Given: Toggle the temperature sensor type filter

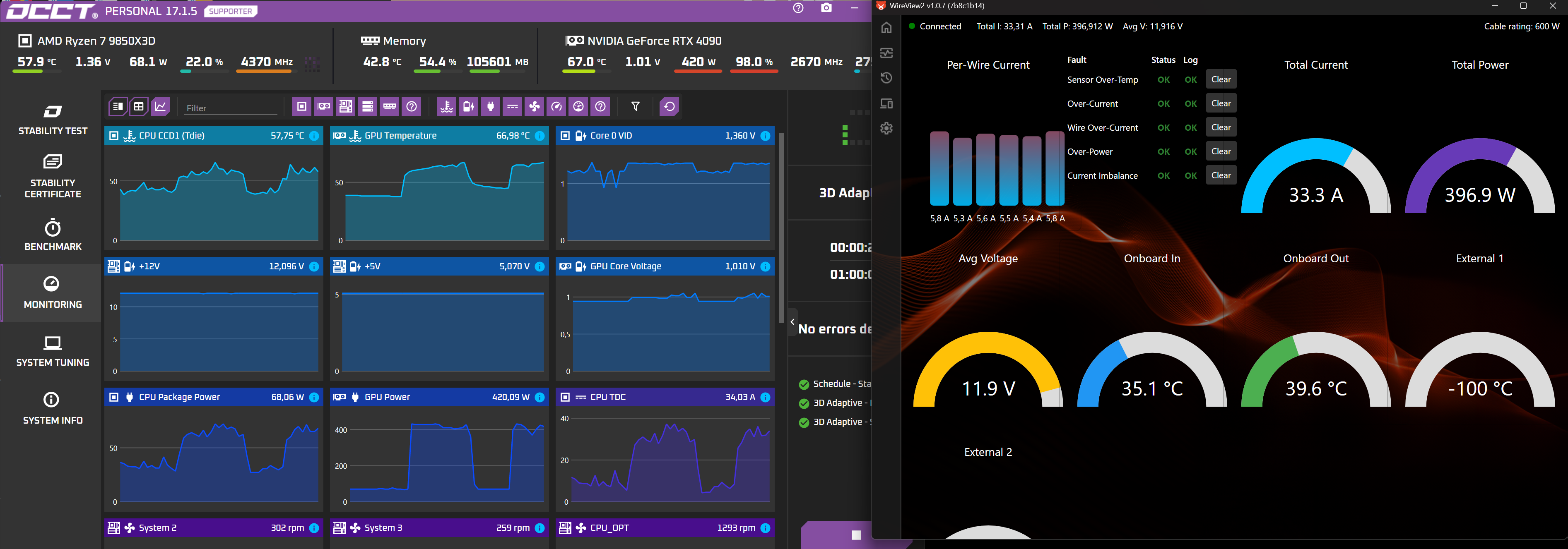Looking at the screenshot, I should pos(447,106).
